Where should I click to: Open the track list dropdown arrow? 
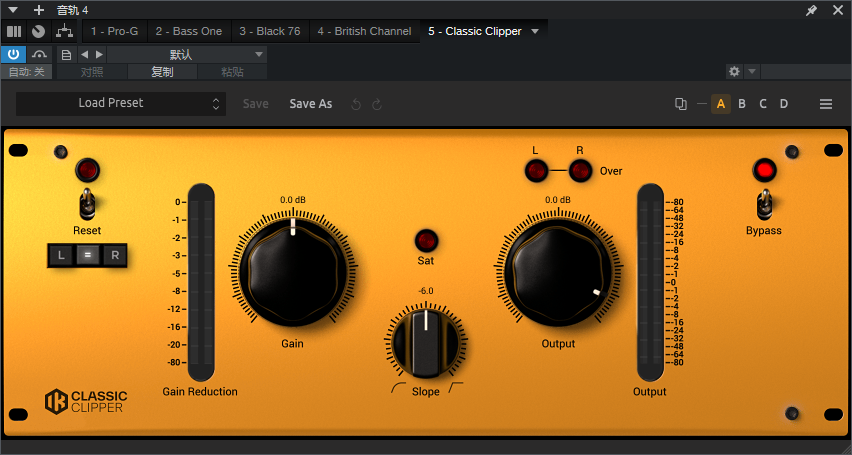coord(13,10)
